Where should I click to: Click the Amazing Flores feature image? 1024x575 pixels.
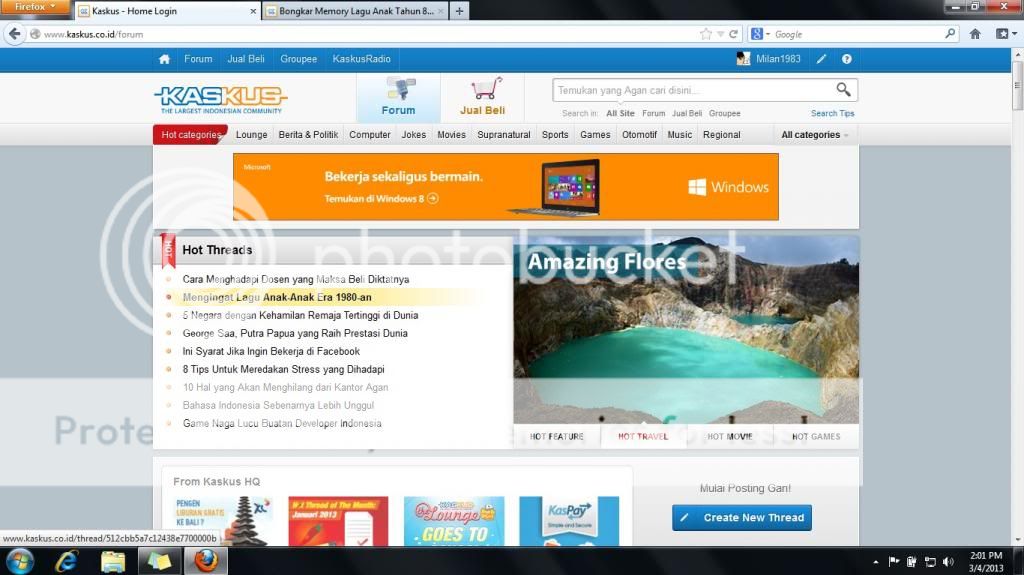coord(686,330)
